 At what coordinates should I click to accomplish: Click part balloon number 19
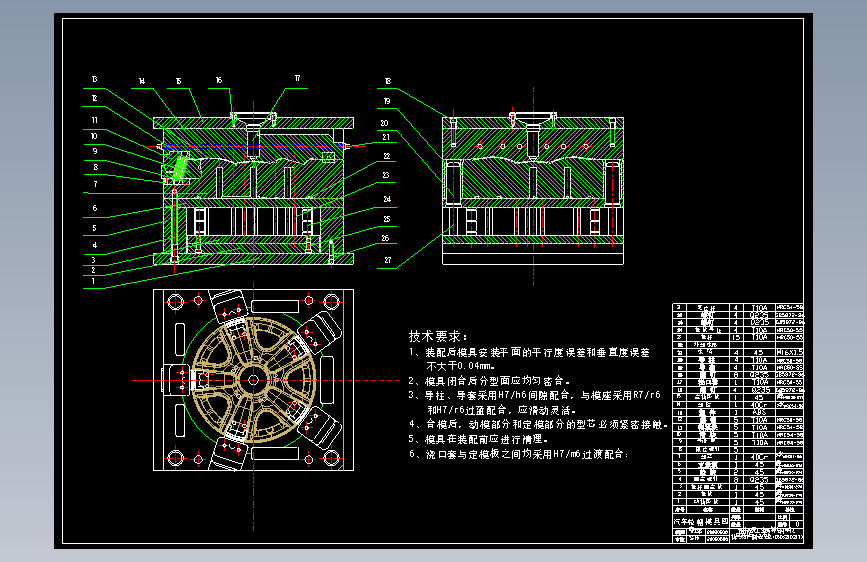tap(387, 101)
